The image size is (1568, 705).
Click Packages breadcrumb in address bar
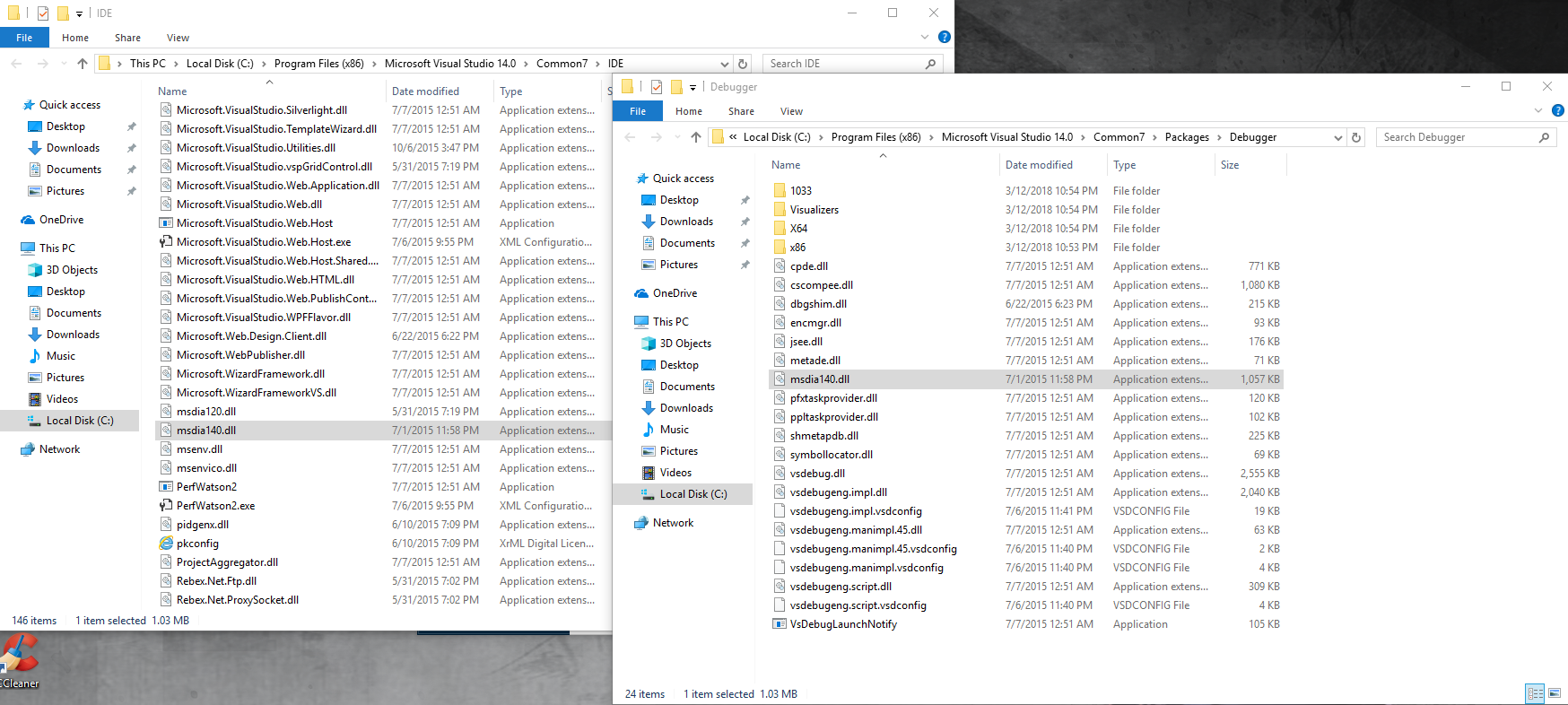1187,137
